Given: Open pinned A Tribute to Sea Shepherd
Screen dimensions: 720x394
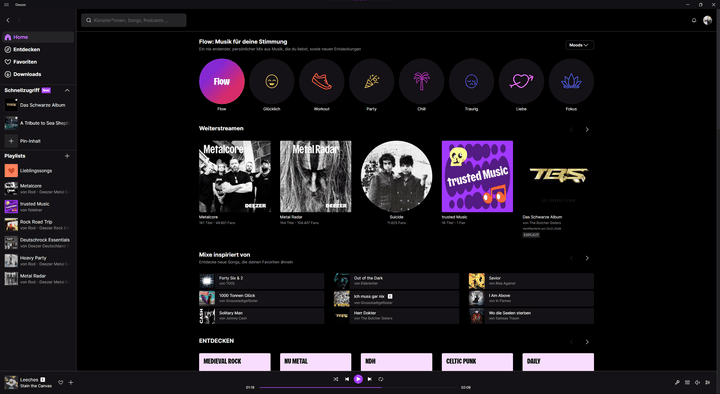Looking at the screenshot, I should pyautogui.click(x=38, y=123).
